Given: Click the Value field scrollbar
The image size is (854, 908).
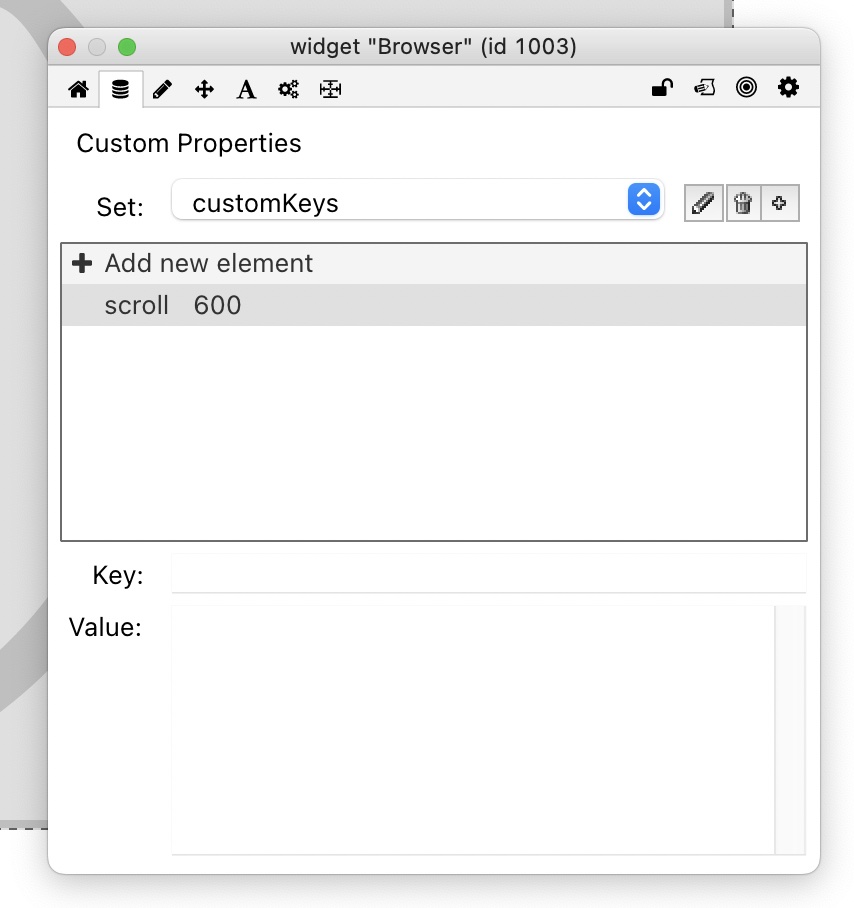Looking at the screenshot, I should 790,730.
